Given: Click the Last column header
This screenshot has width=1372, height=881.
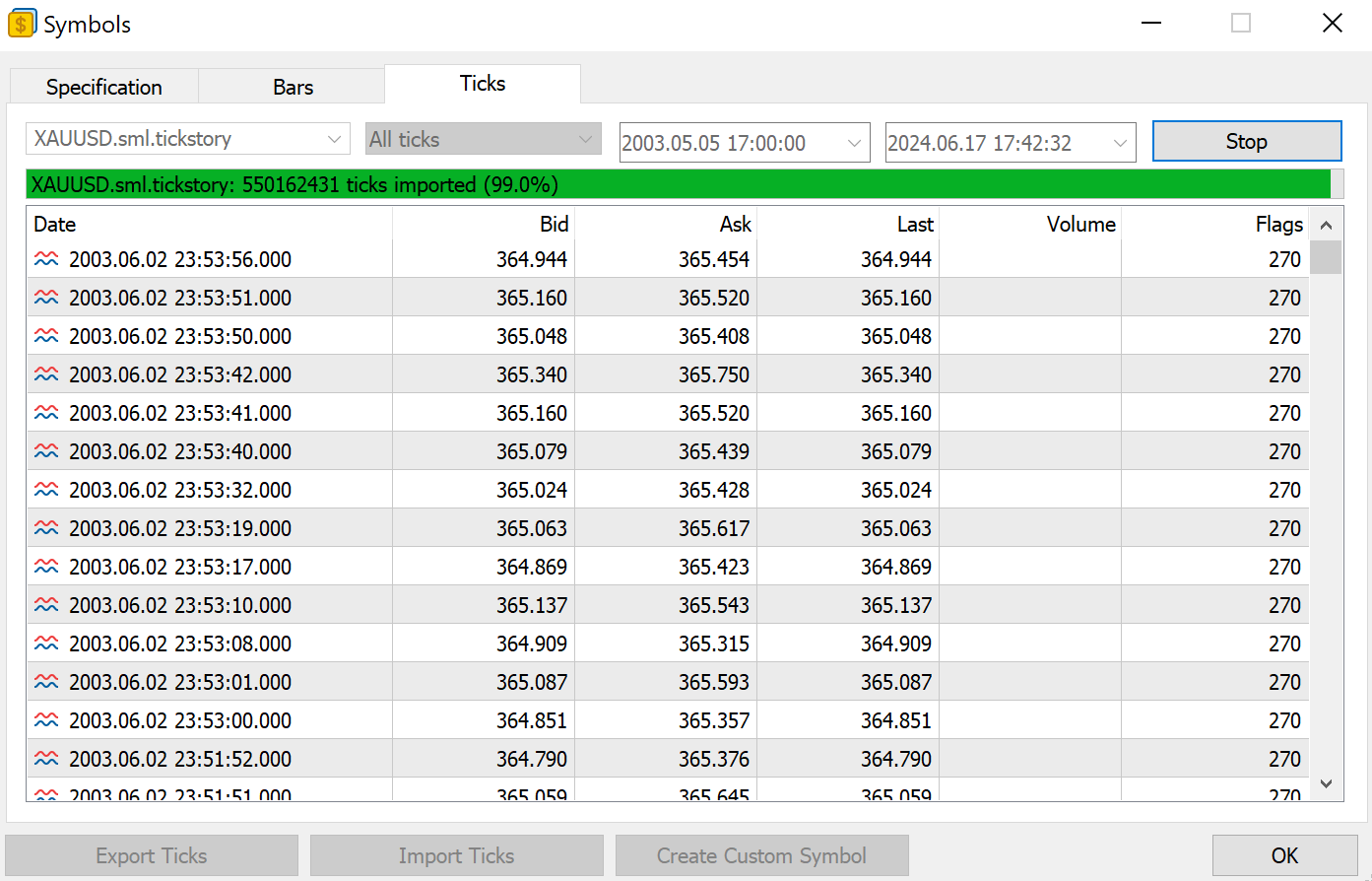Looking at the screenshot, I should click(x=848, y=224).
